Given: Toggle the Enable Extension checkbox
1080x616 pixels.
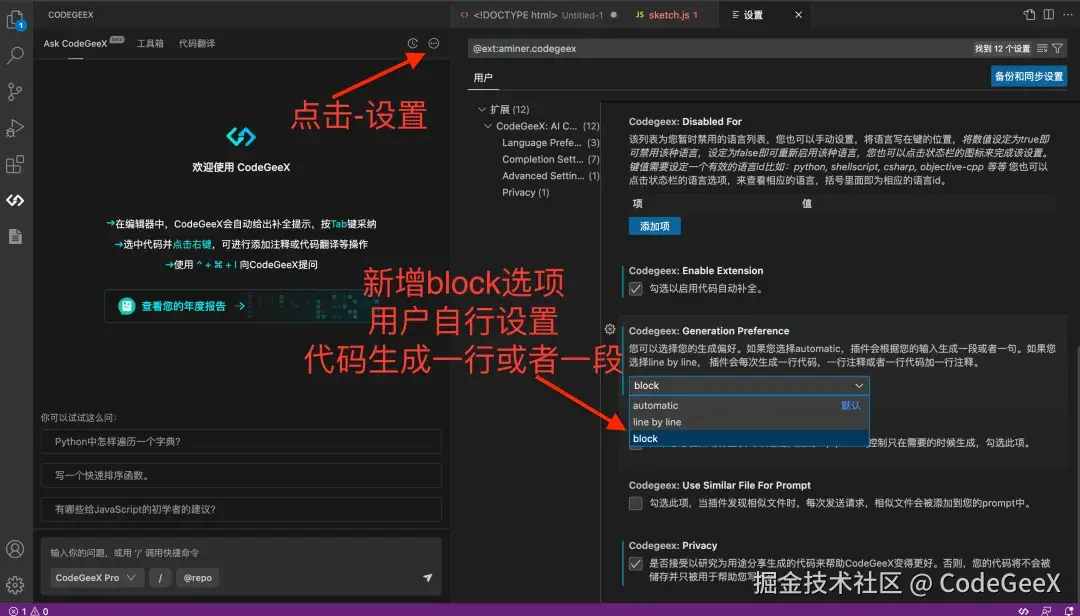Looking at the screenshot, I should pos(636,289).
